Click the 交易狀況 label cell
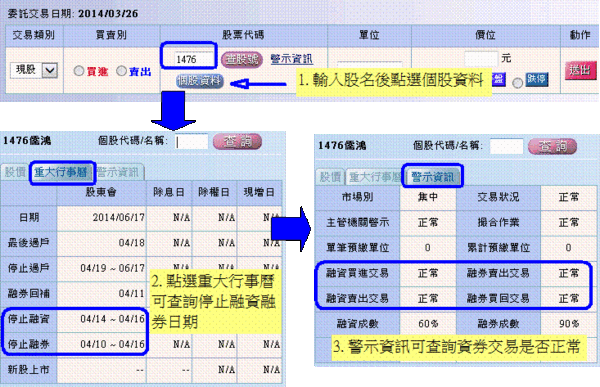Screen dimensions: 600x387 click(x=498, y=197)
